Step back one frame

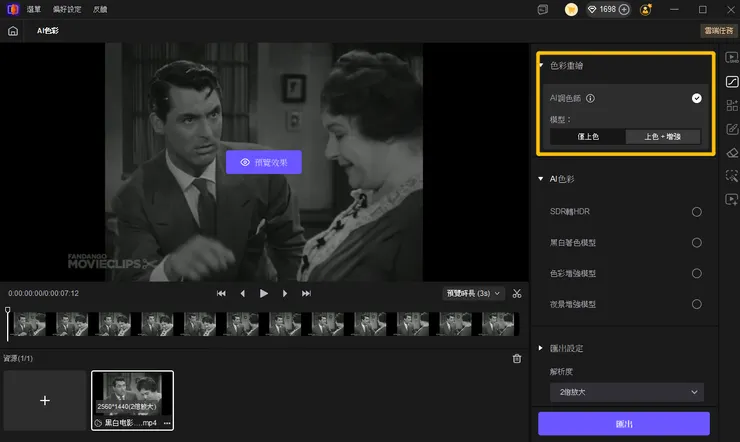[243, 293]
